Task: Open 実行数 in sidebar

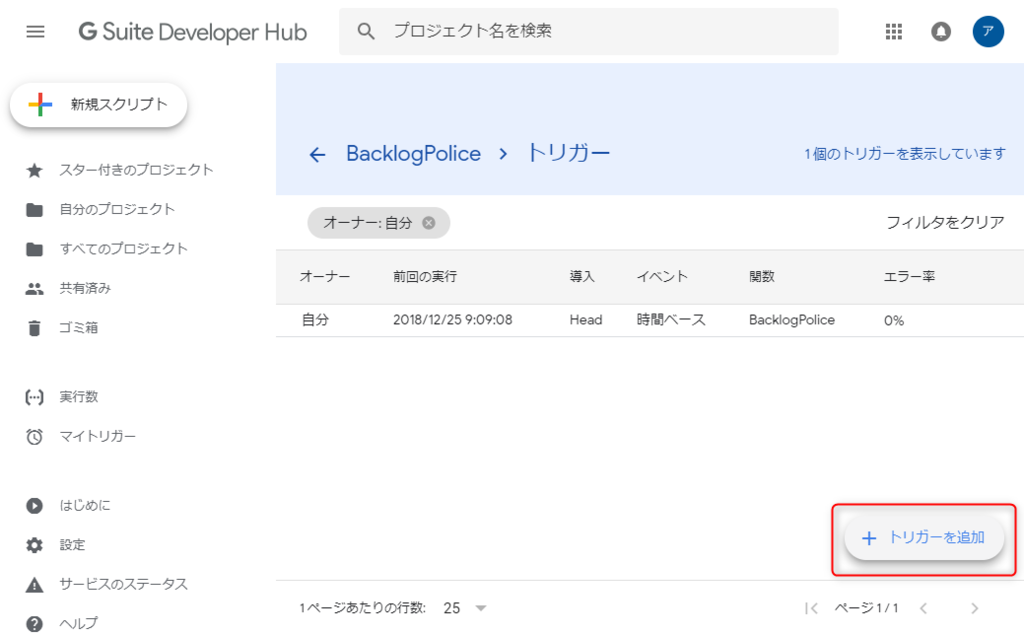Action: [78, 396]
